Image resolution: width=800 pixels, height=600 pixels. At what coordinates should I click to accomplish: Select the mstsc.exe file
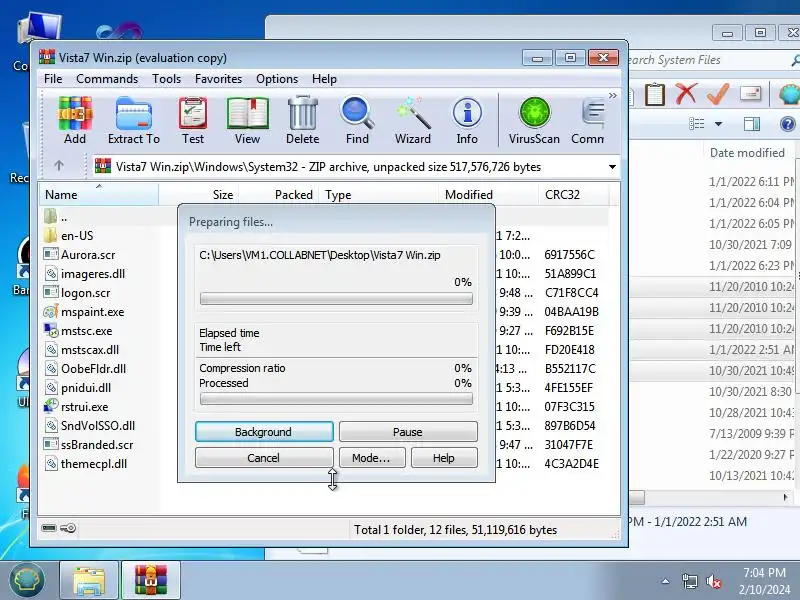pos(78,331)
